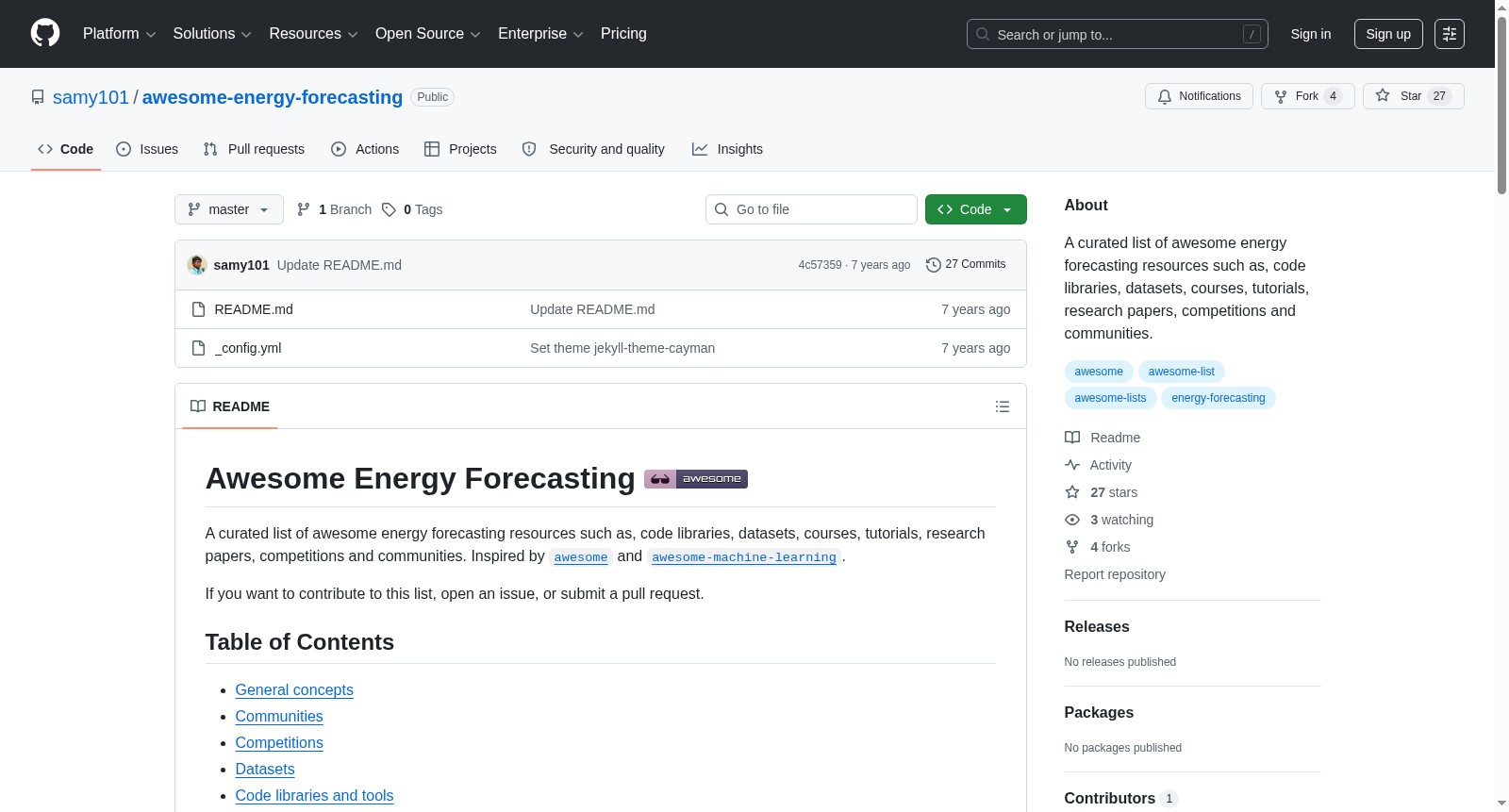The width and height of the screenshot is (1509, 812).
Task: Open the command palette icon button
Action: click(1450, 34)
